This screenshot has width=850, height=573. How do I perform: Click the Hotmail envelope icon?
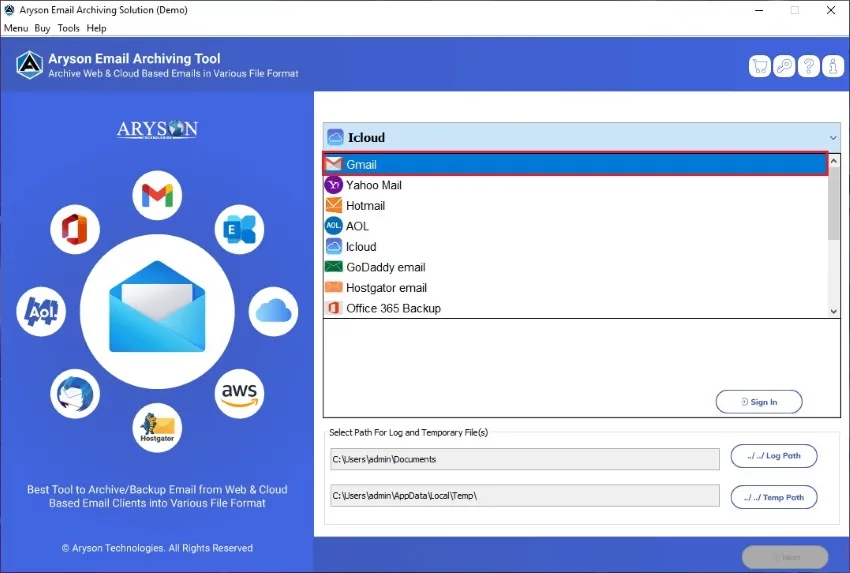click(334, 205)
